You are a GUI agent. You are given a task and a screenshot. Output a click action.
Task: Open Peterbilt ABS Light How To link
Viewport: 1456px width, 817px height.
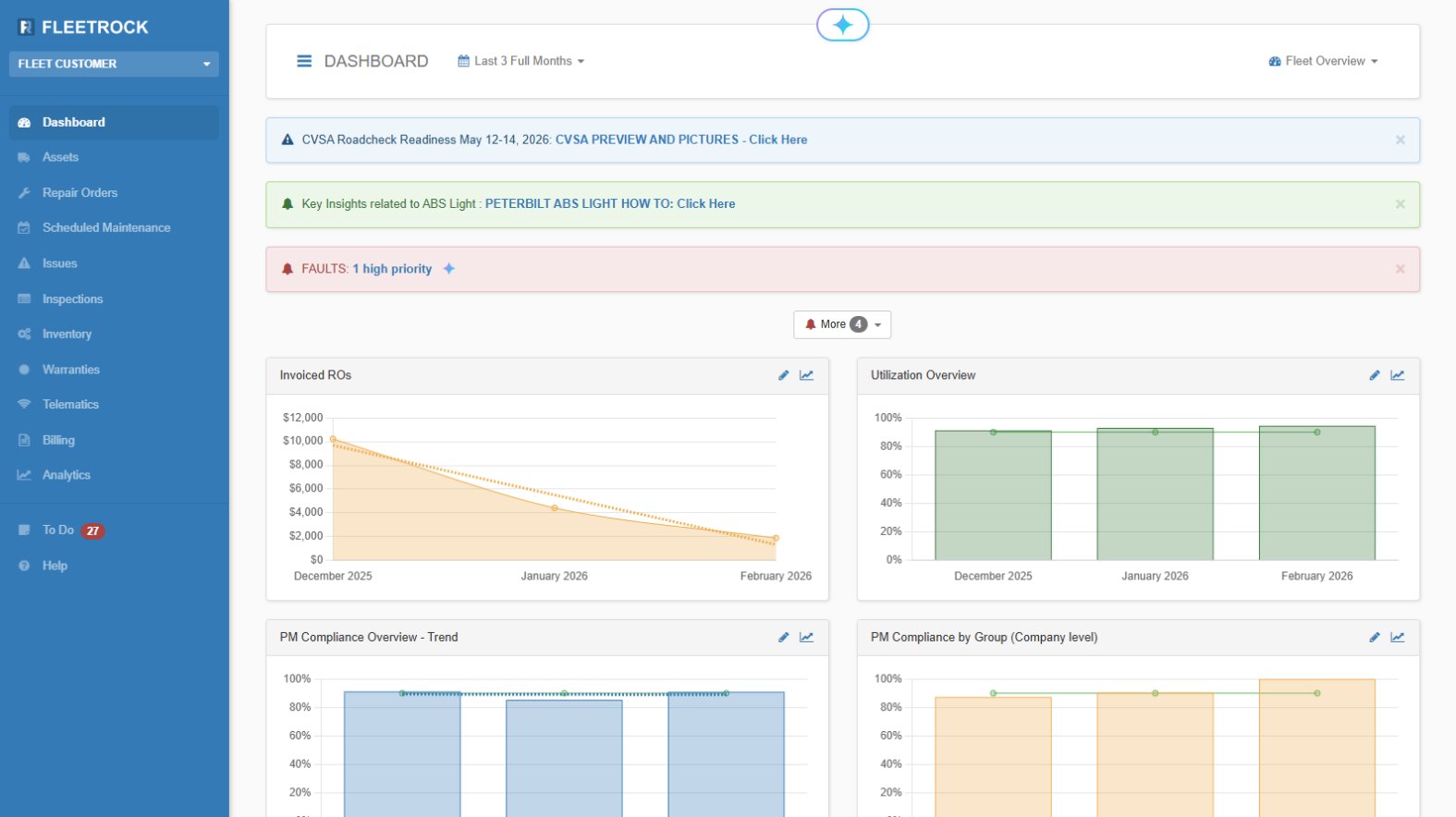pyautogui.click(x=610, y=204)
